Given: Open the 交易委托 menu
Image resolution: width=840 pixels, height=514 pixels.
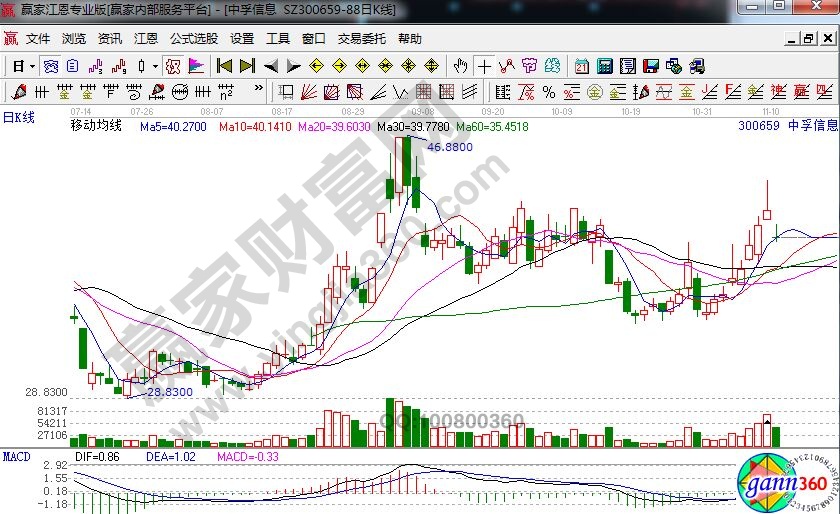Looking at the screenshot, I should [x=361, y=39].
